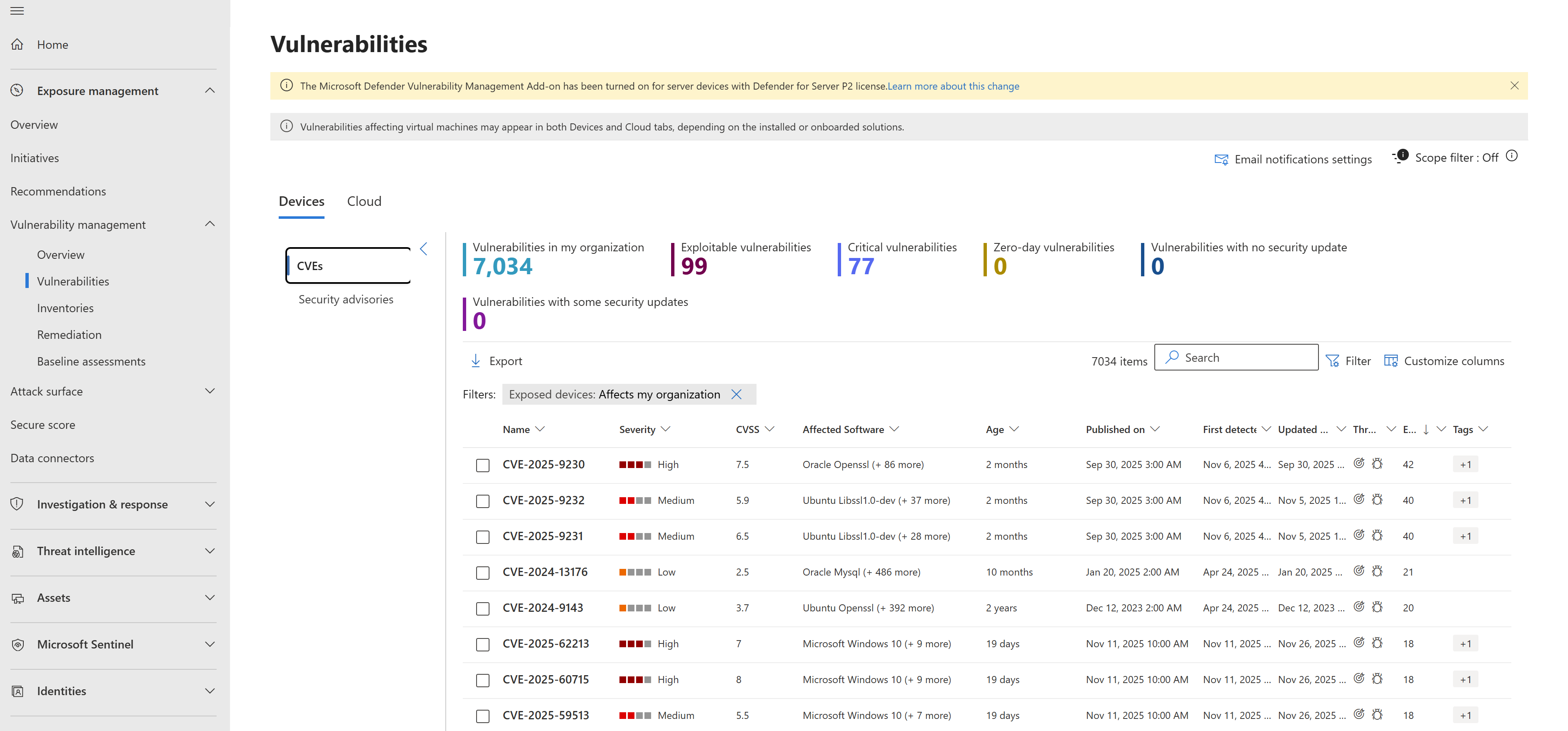1568x731 pixels.
Task: Click the hamburger navigation menu icon
Action: coord(17,11)
